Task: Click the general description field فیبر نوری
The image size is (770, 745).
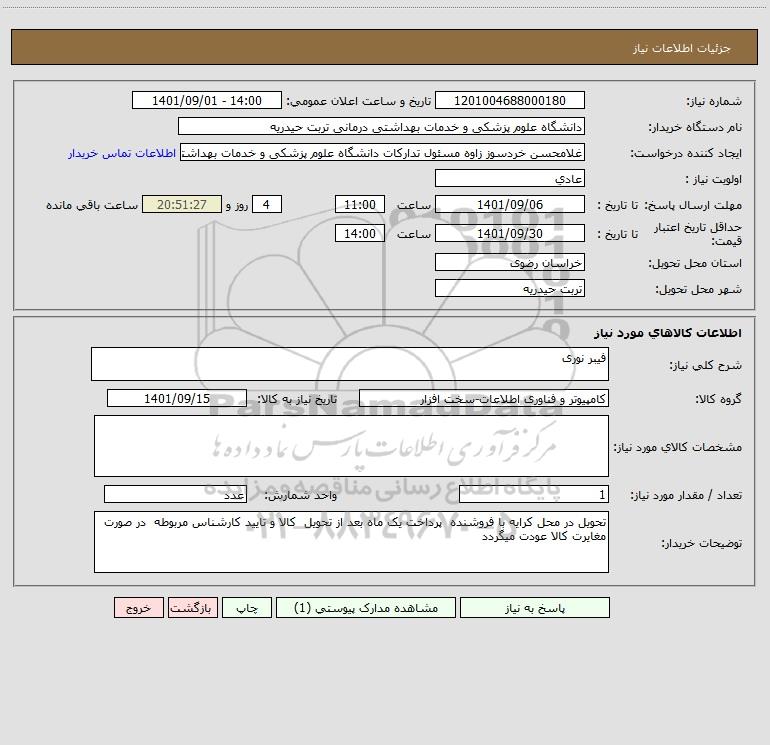Action: [x=350, y=364]
